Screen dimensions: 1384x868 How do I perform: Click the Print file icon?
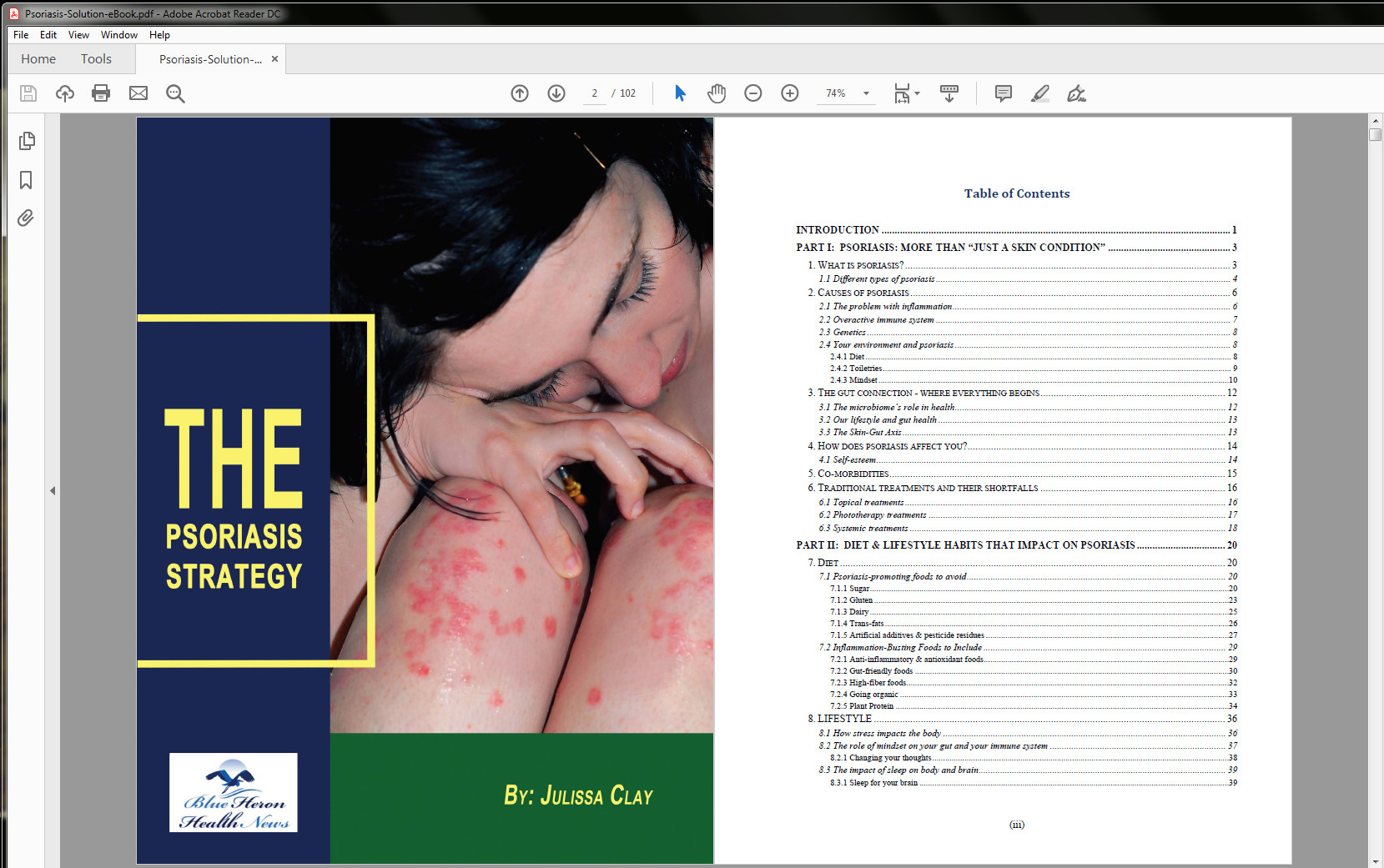click(x=101, y=93)
